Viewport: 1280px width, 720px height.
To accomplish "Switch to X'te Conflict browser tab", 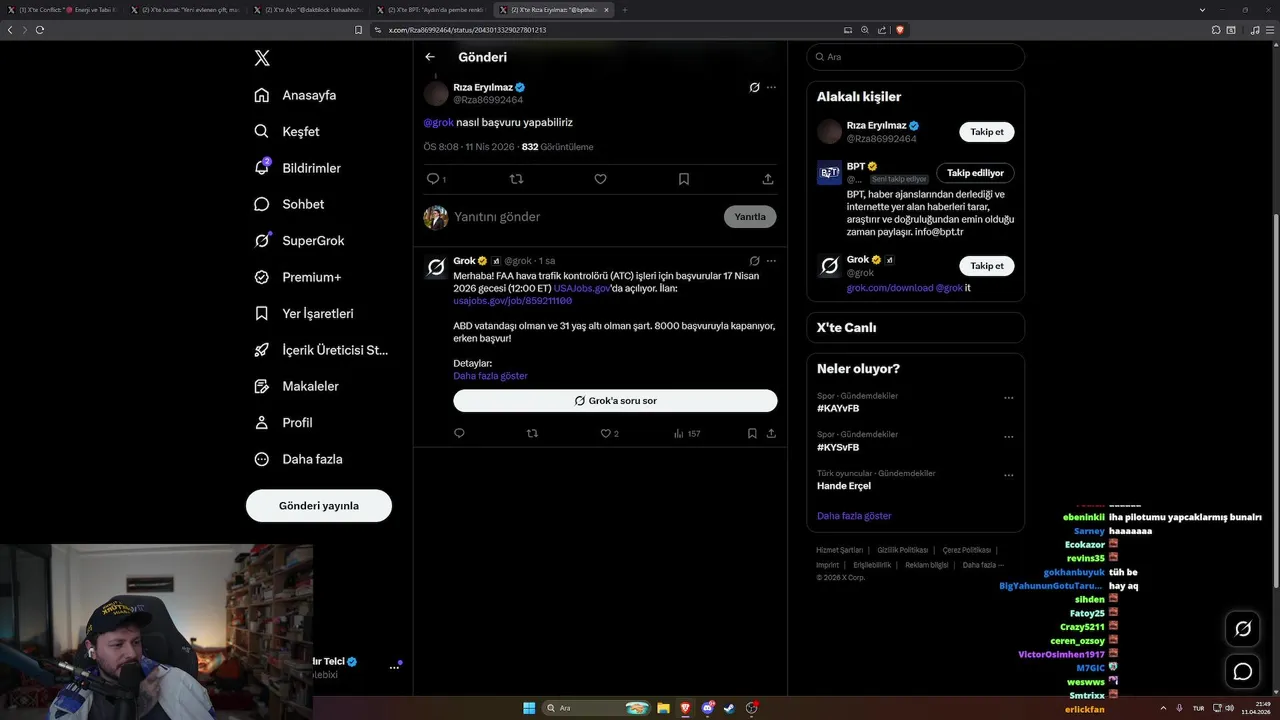I will point(62,10).
